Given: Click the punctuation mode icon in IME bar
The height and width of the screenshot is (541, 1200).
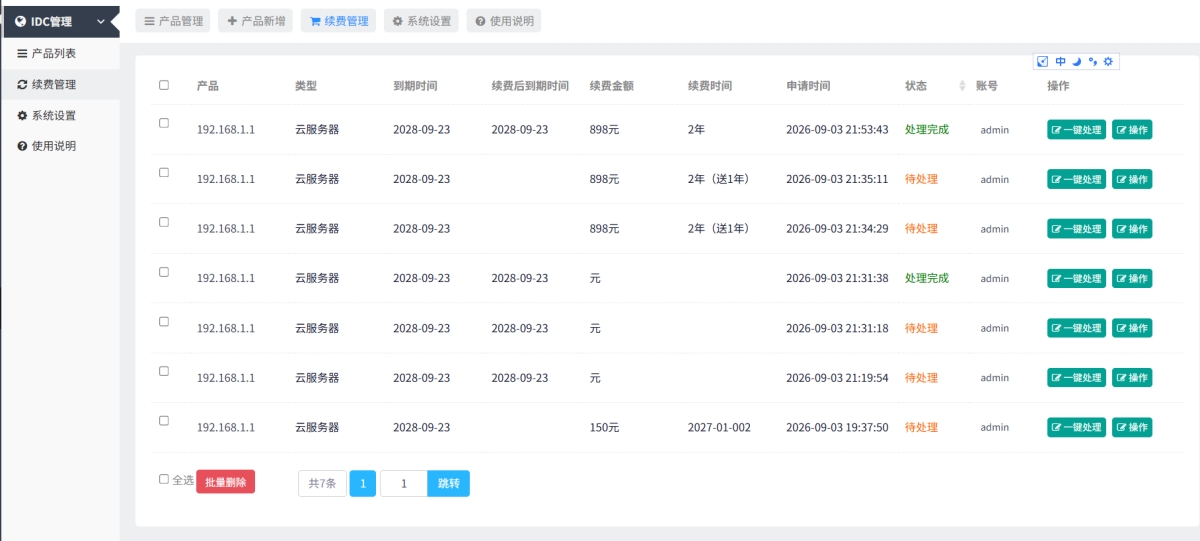Looking at the screenshot, I should pyautogui.click(x=1093, y=62).
